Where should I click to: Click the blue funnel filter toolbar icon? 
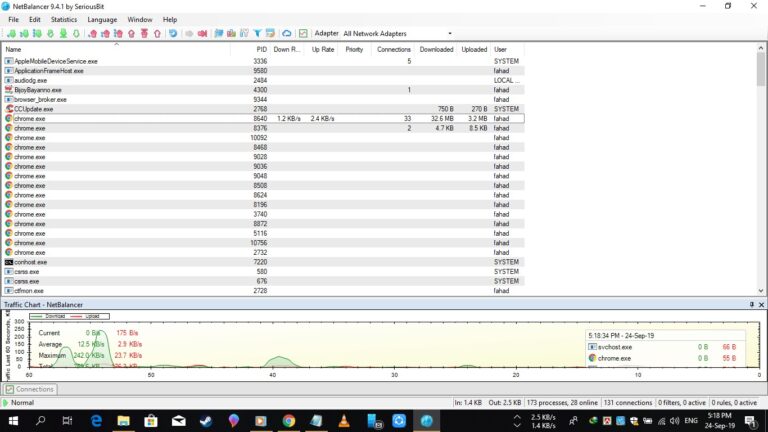(257, 33)
